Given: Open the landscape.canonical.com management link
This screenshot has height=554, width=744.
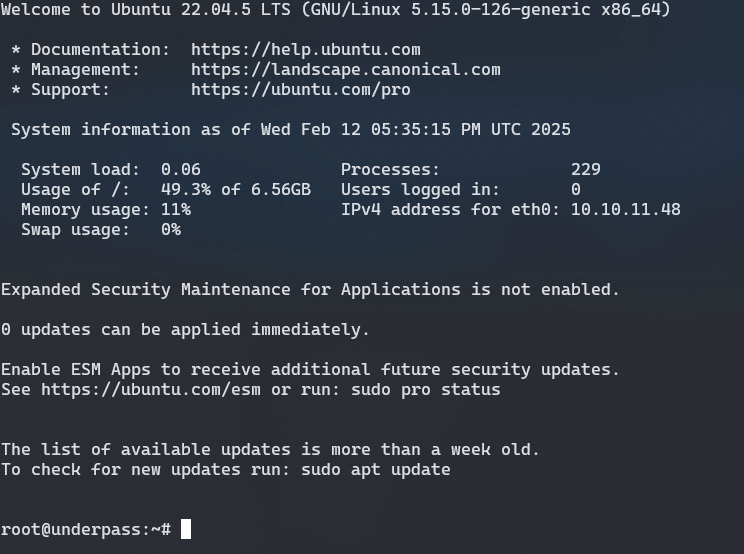Looking at the screenshot, I should pos(345,69).
